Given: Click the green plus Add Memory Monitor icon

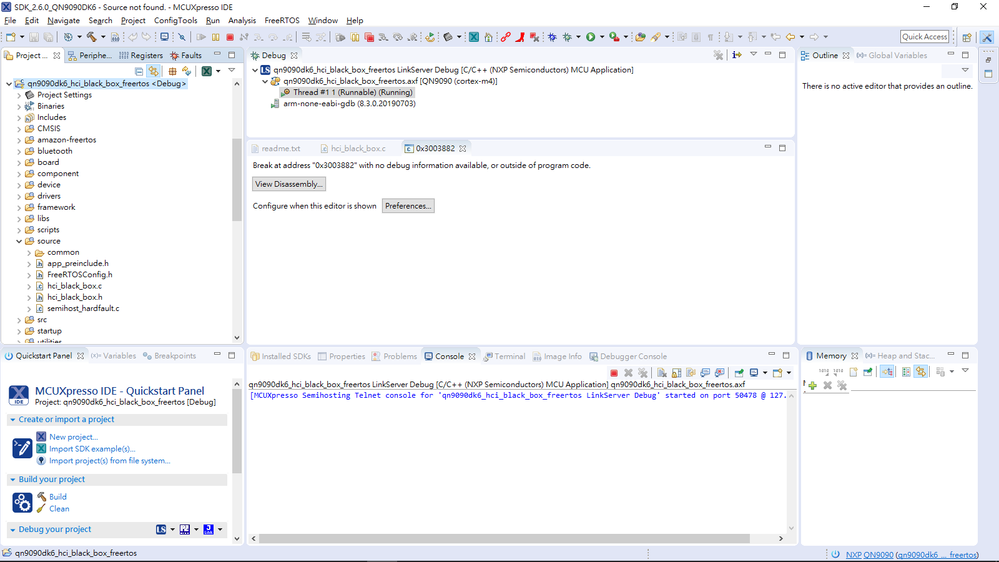Looking at the screenshot, I should tap(812, 385).
